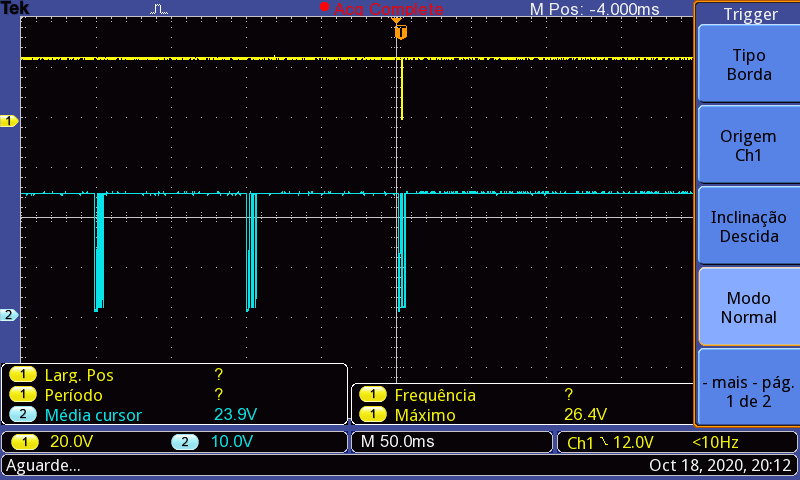Click the Aguarde... status message
This screenshot has height=480, width=800.
pyautogui.click(x=43, y=465)
